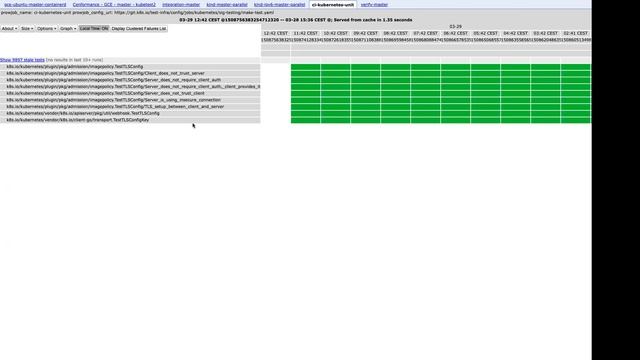640x360 pixels.
Task: Click green result cell for transport.TestTLSConfigKey at 11:42
Action: pyautogui.click(x=306, y=120)
